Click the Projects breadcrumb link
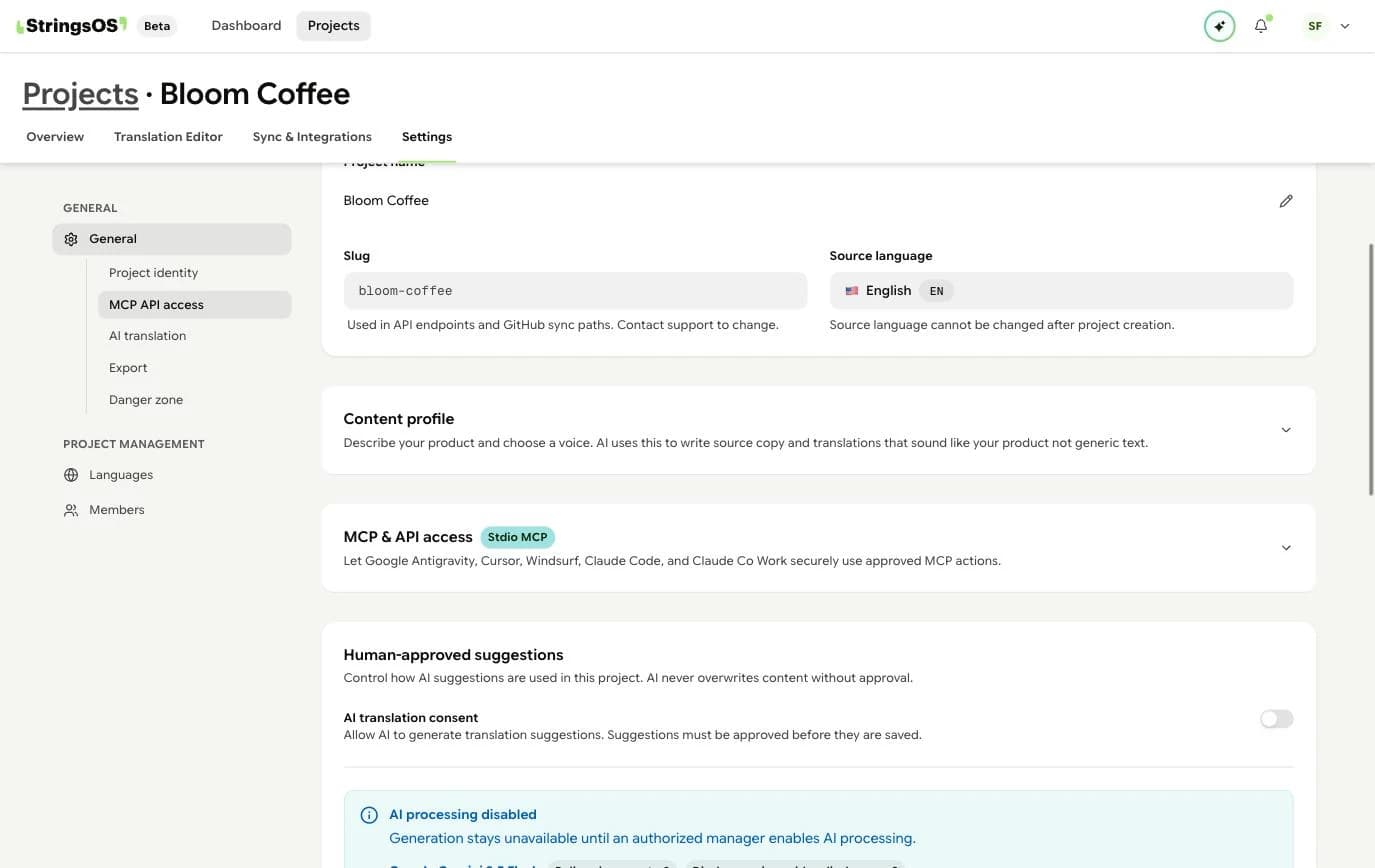The image size is (1375, 868). (x=80, y=94)
